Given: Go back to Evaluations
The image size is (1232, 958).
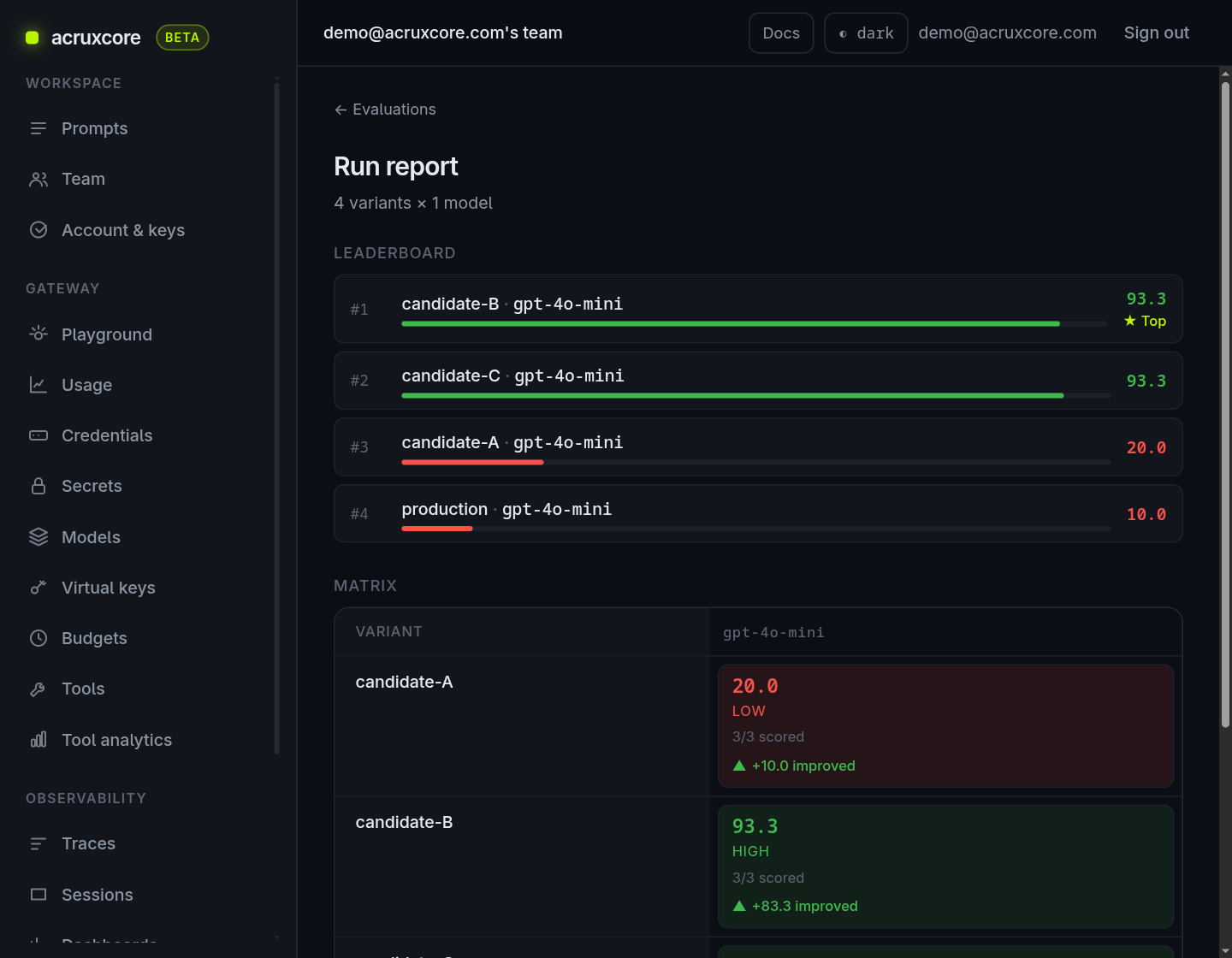Looking at the screenshot, I should [385, 109].
